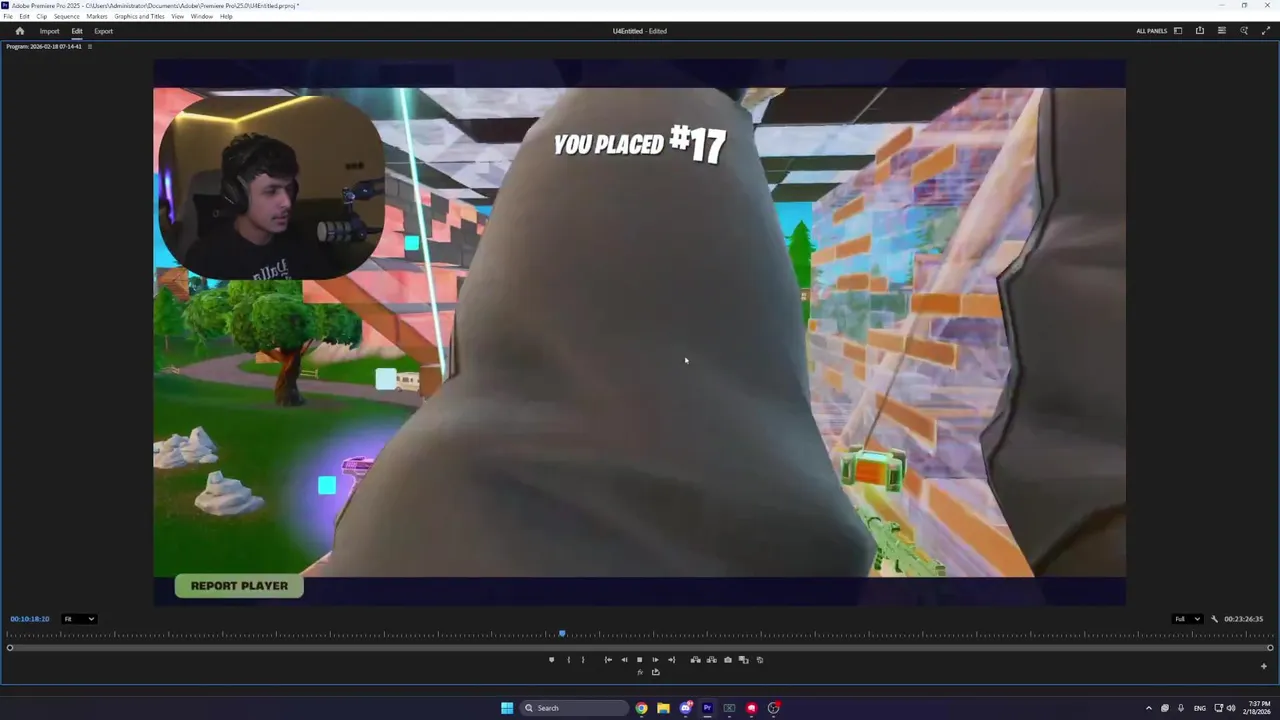Click Go to Out point button

(671, 660)
